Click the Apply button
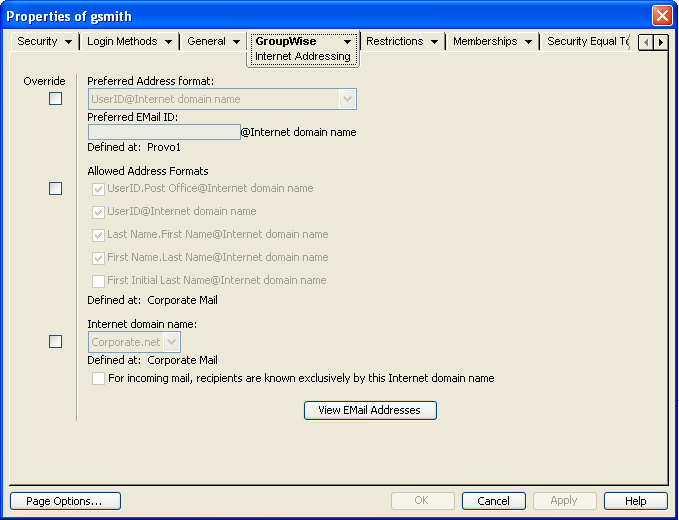679x520 pixels. tap(565, 501)
